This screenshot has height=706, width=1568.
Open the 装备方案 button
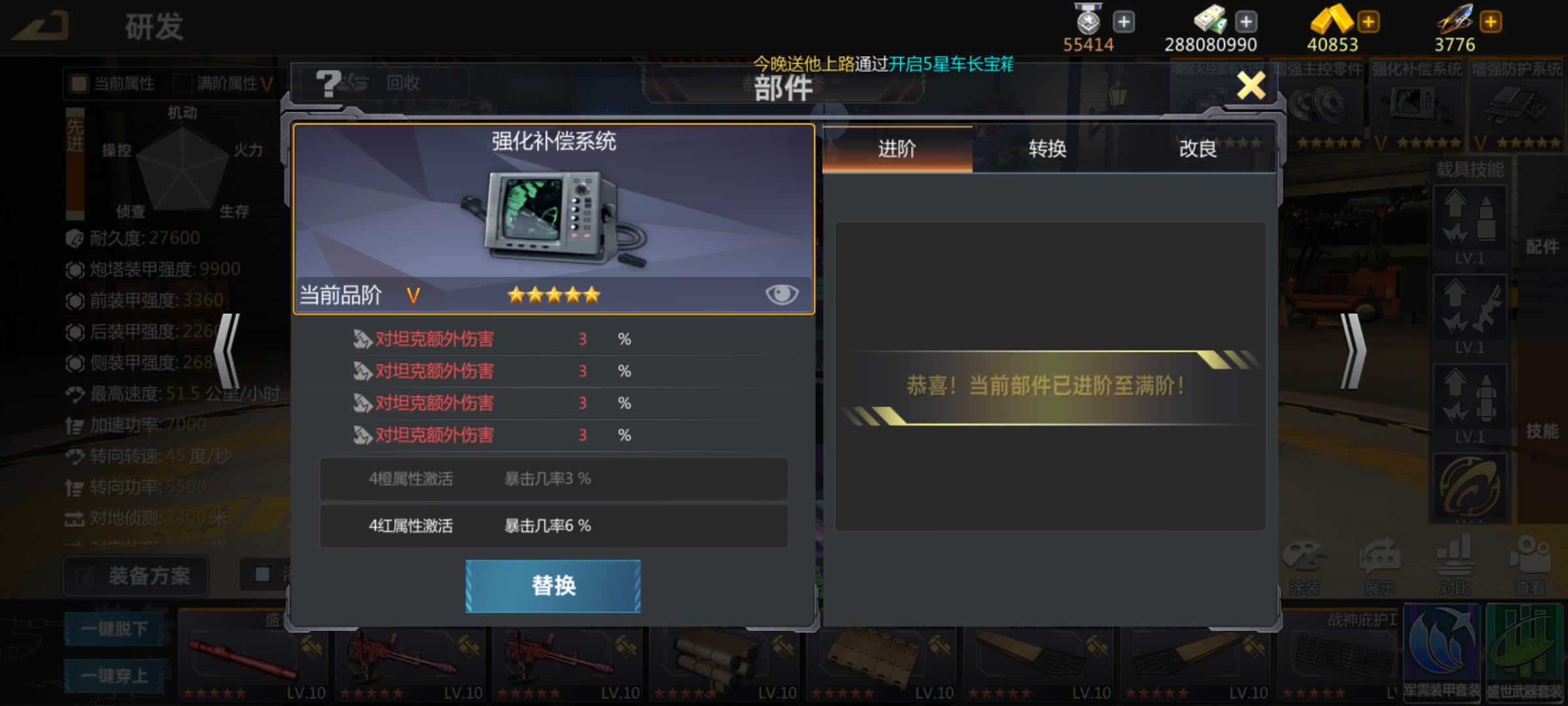click(136, 576)
